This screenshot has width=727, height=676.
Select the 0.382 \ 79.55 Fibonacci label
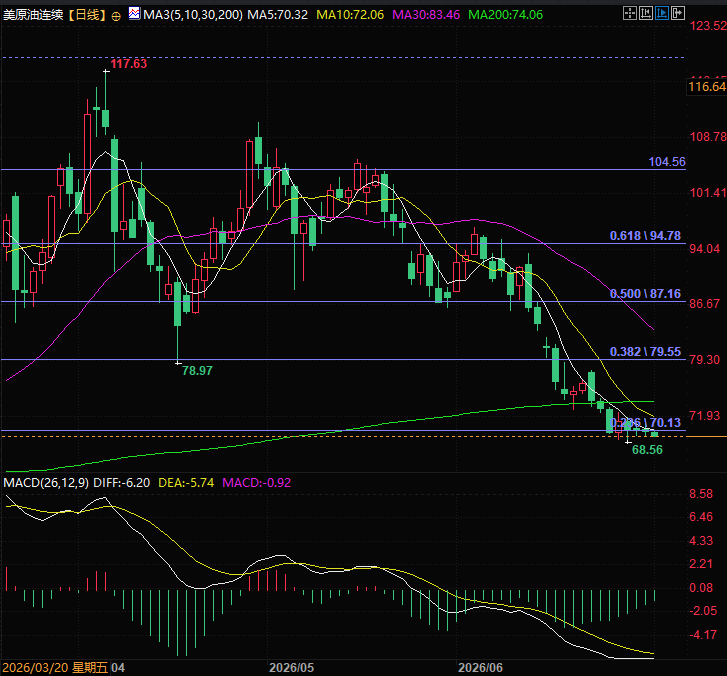tap(645, 351)
